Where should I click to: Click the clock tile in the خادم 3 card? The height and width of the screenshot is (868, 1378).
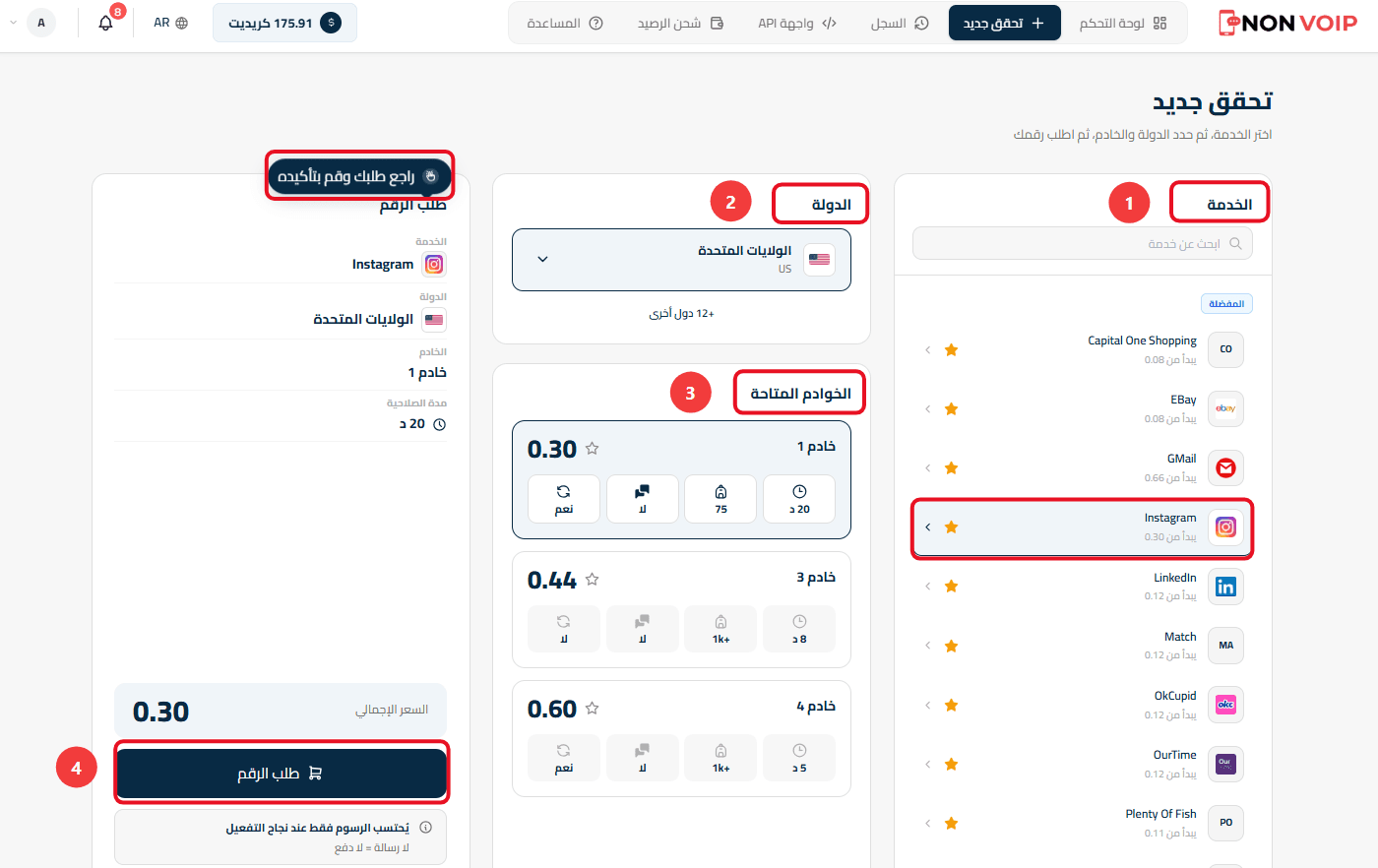tap(799, 629)
